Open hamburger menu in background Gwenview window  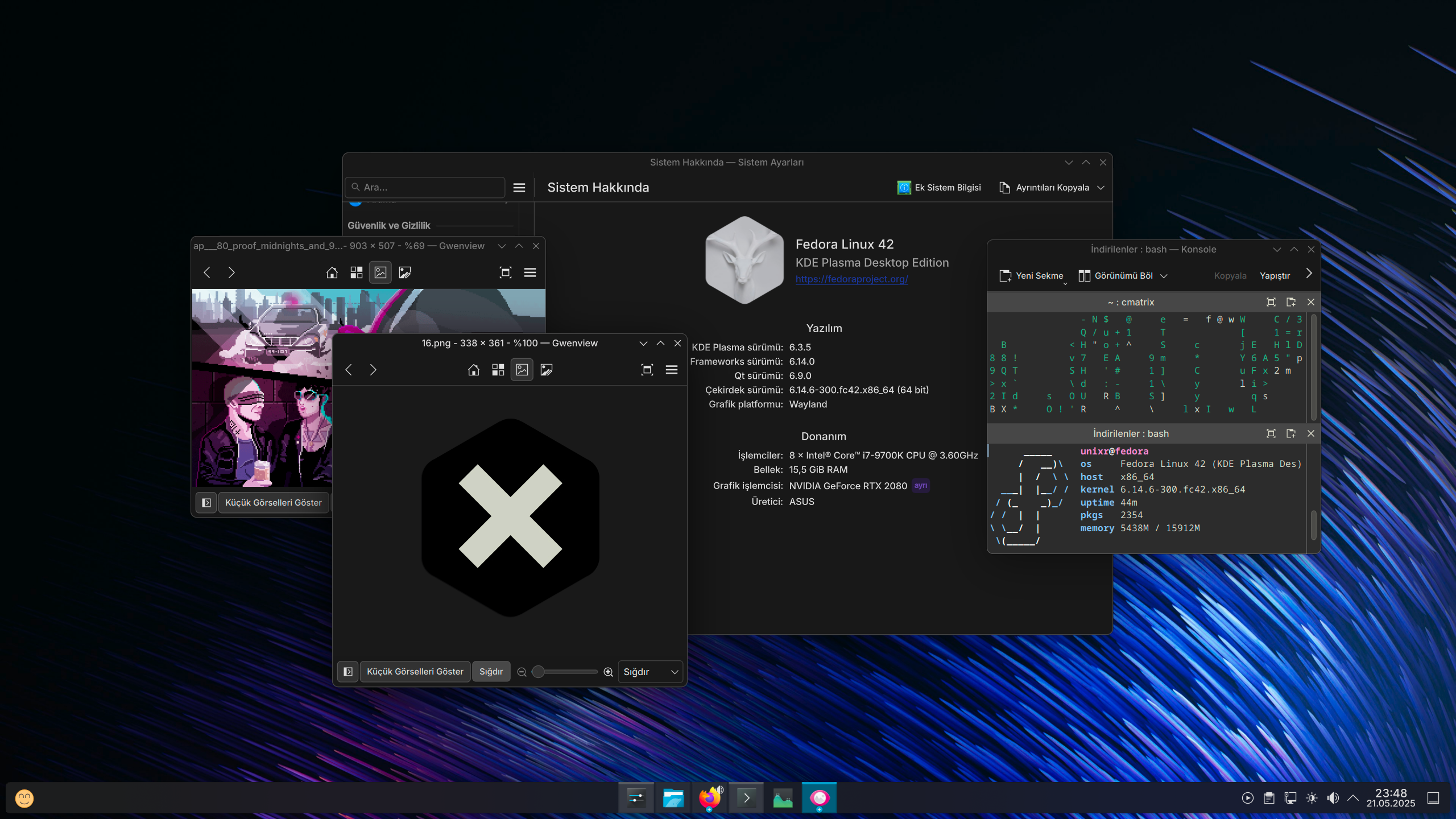[x=530, y=272]
